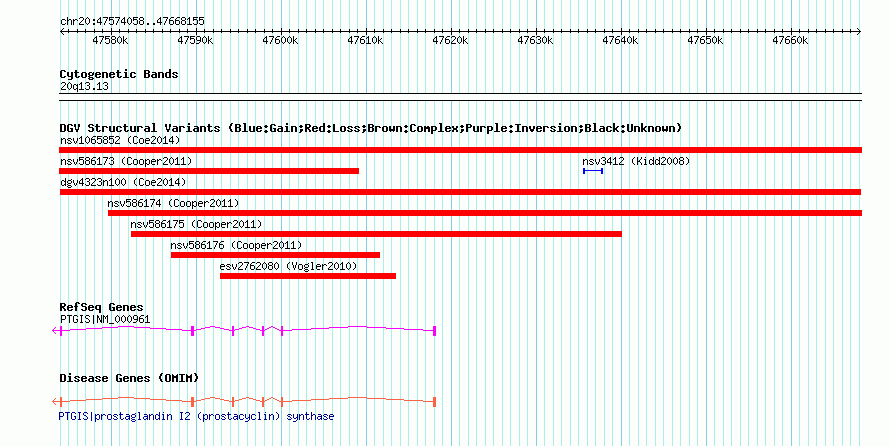
Task: Click the nsv586174 (Cooper2011) loss bar
Action: tap(485, 213)
